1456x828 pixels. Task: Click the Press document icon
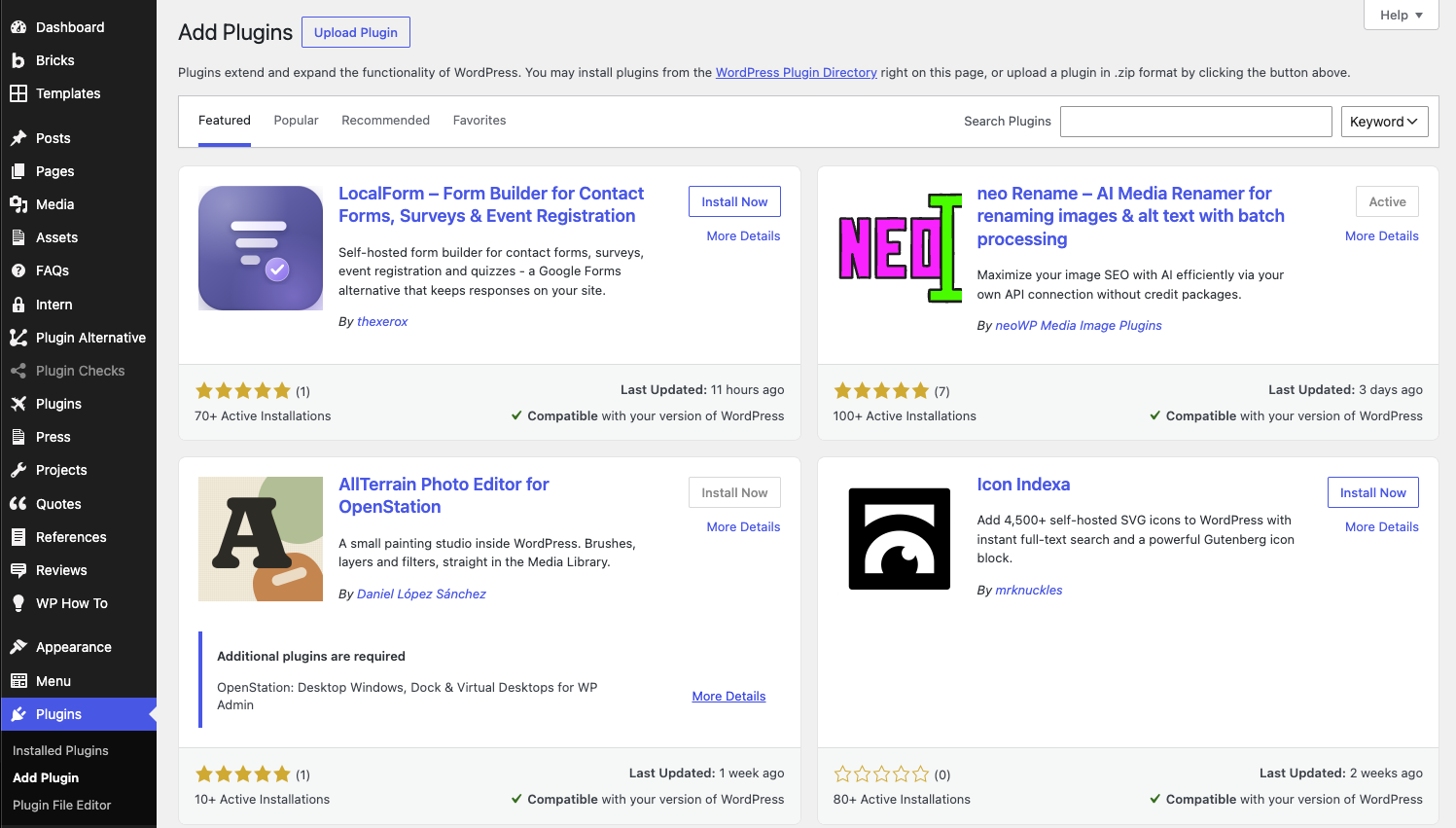pyautogui.click(x=18, y=437)
